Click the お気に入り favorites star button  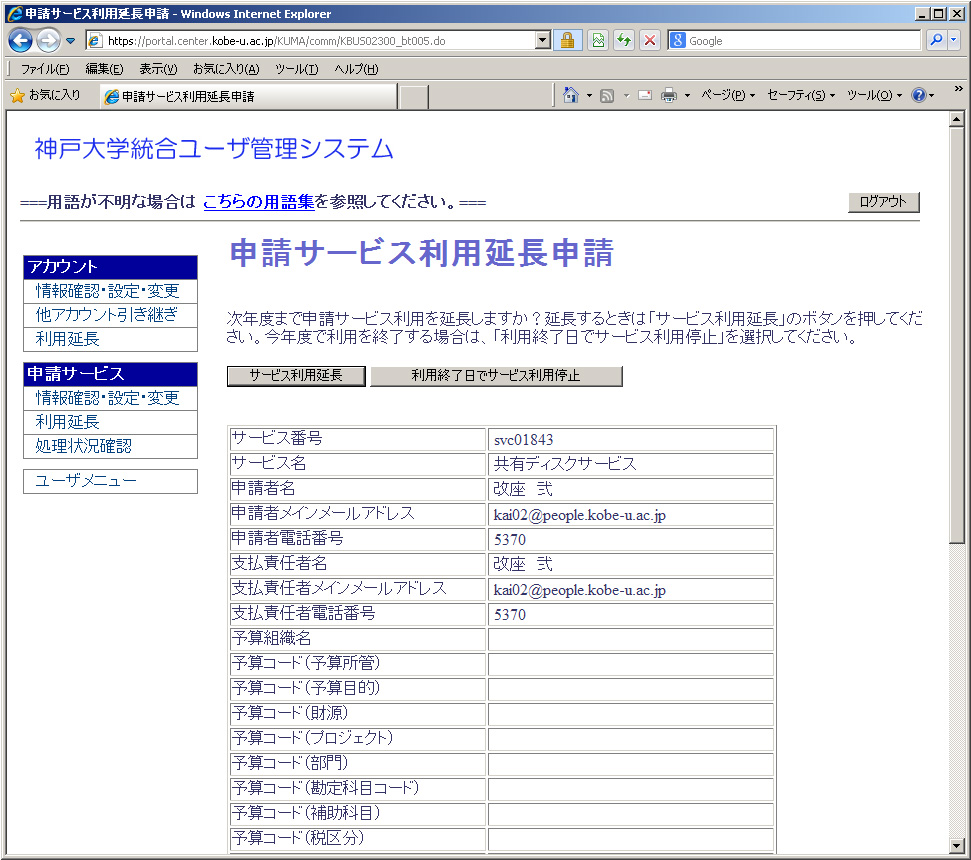click(x=45, y=95)
